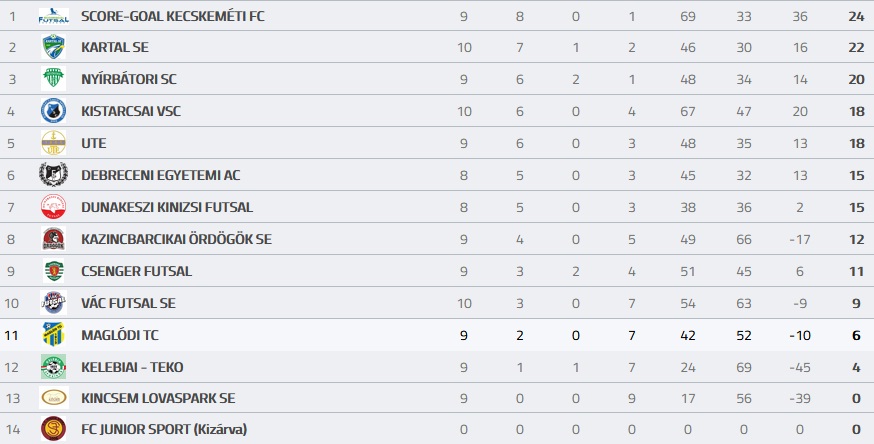This screenshot has width=874, height=444.
Task: Click the Kelebiai - Teko team logo
Action: click(x=53, y=367)
